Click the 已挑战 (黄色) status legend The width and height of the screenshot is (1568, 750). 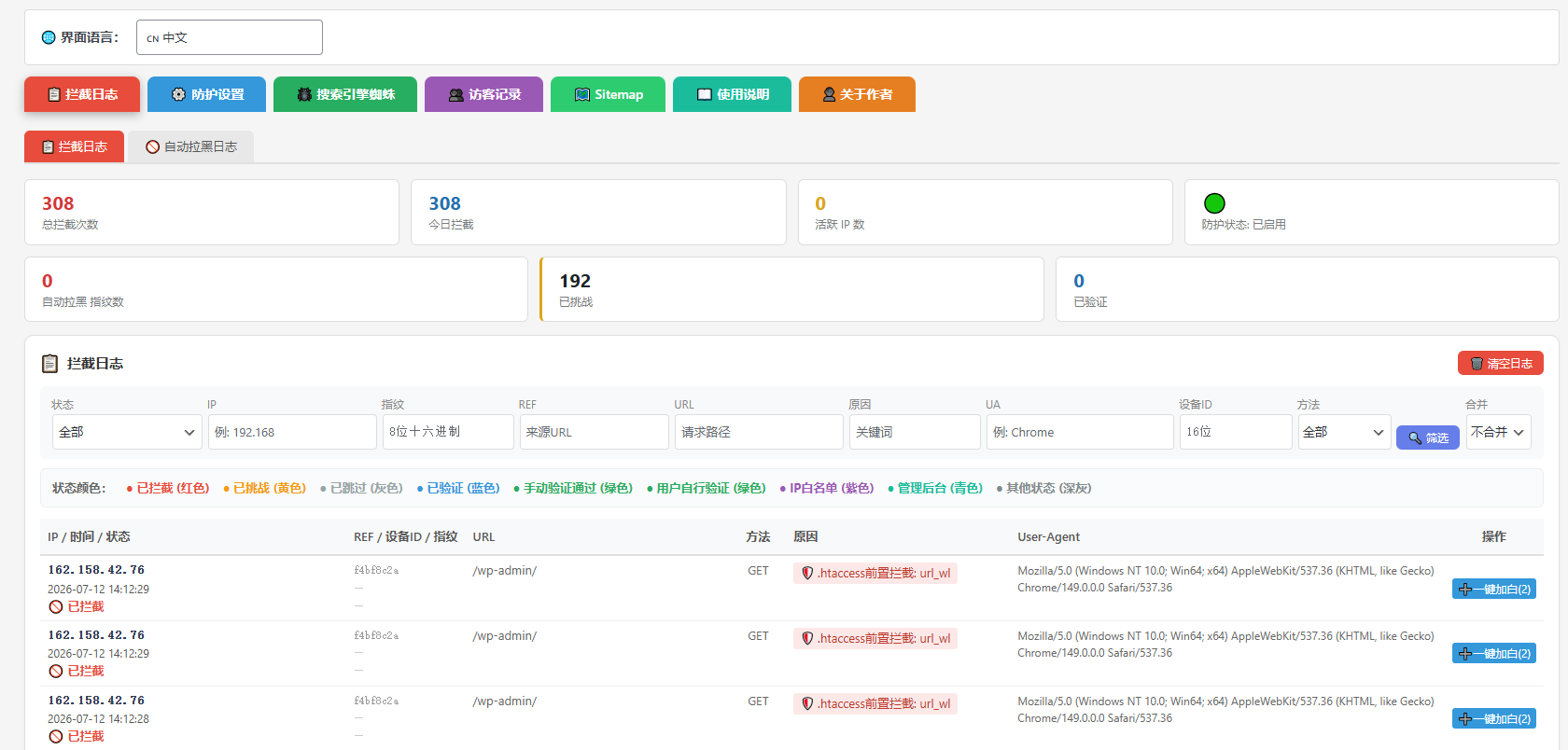pos(264,488)
